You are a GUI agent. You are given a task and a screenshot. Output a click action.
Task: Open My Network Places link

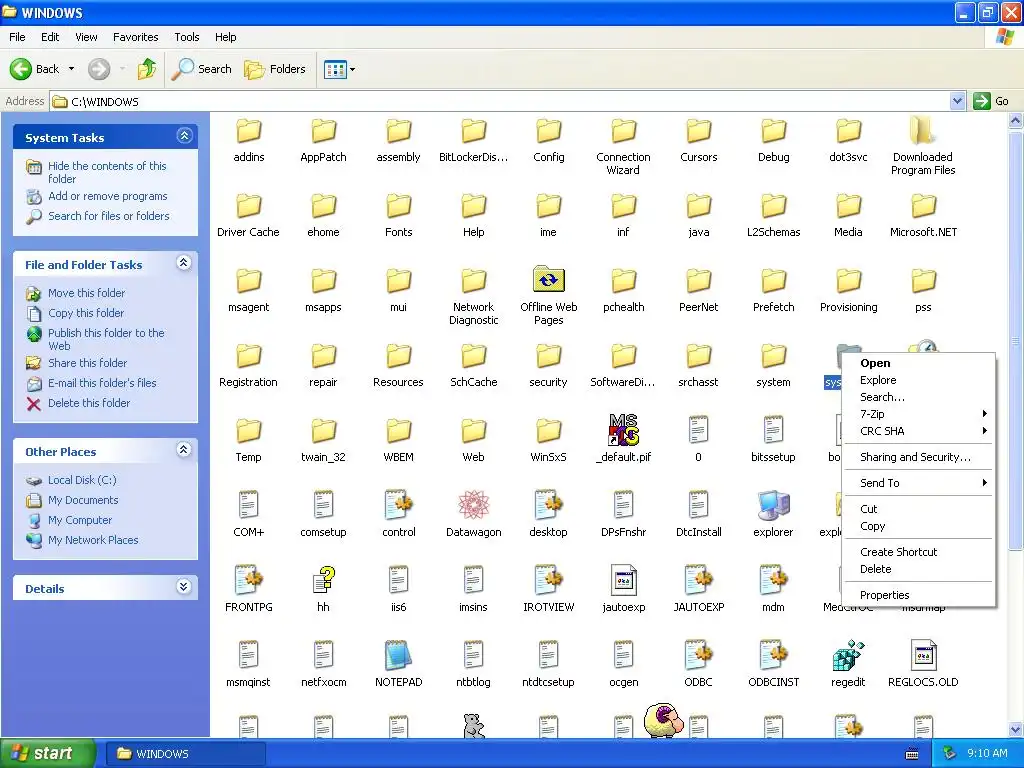pyautogui.click(x=93, y=540)
